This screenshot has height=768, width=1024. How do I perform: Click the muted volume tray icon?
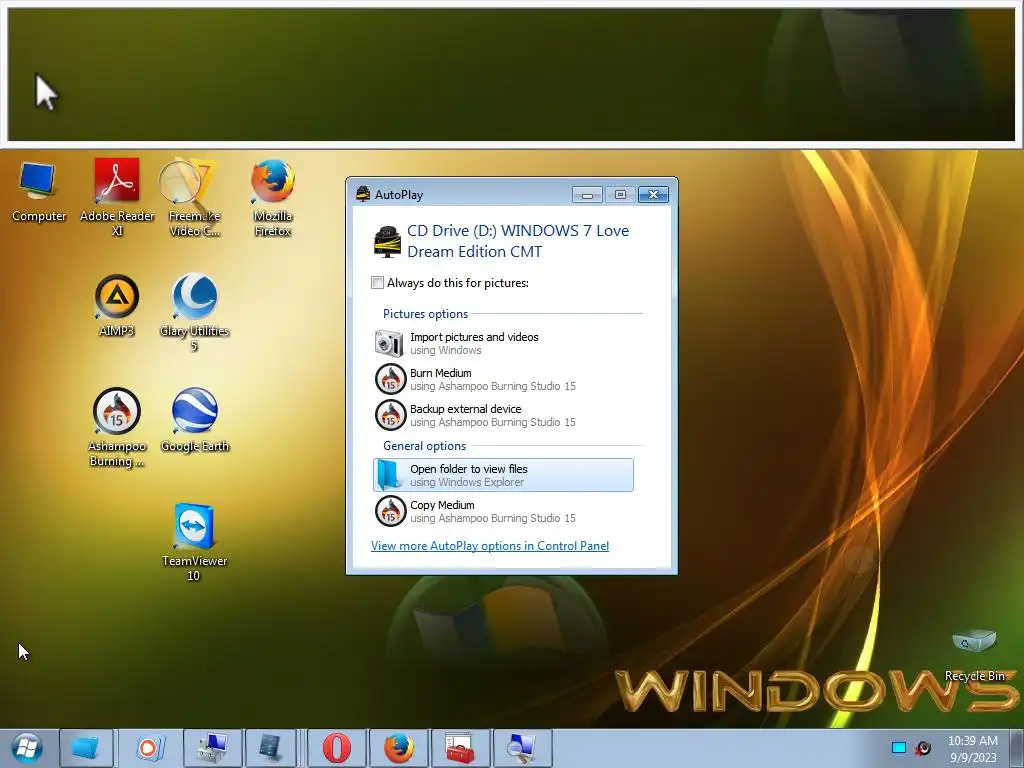[x=923, y=748]
